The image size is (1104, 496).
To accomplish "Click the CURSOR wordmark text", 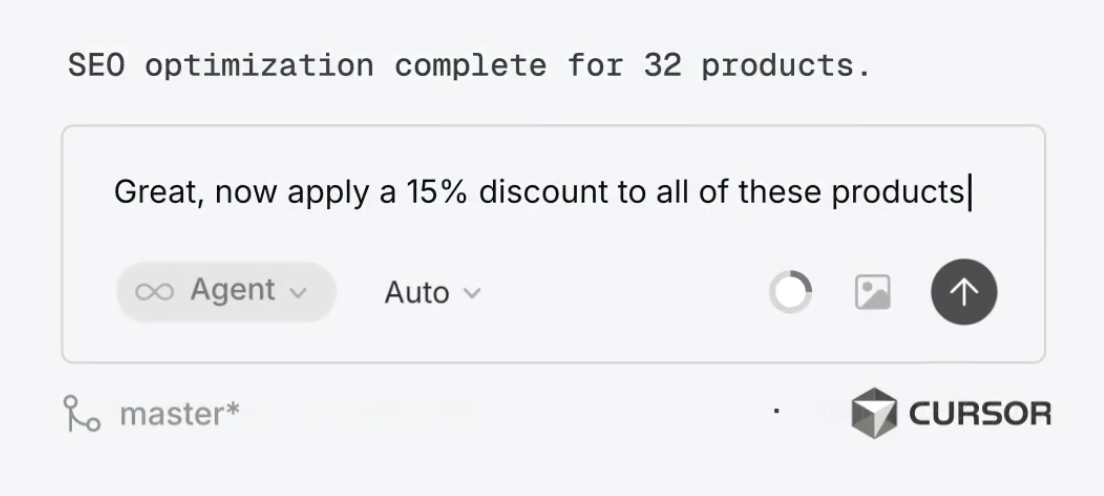I will (x=980, y=413).
